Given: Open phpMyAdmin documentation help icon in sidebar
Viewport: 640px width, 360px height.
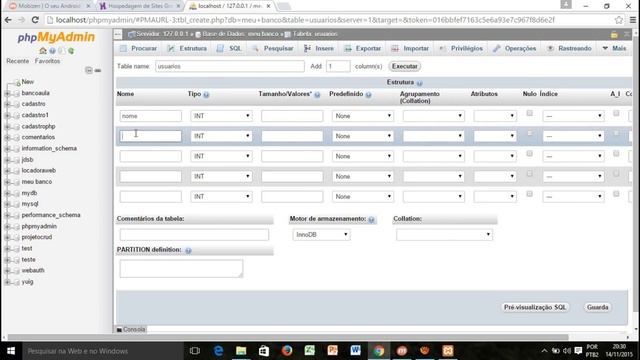Looking at the screenshot, I should tap(52, 51).
